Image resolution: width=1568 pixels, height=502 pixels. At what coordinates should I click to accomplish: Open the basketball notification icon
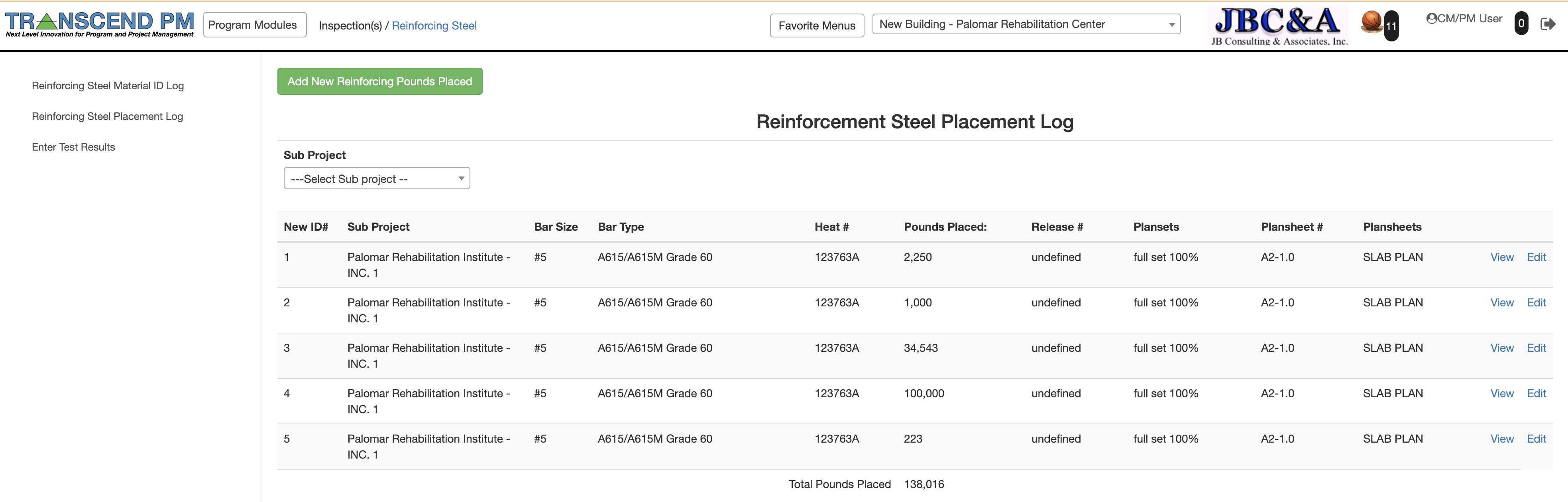[x=1372, y=22]
